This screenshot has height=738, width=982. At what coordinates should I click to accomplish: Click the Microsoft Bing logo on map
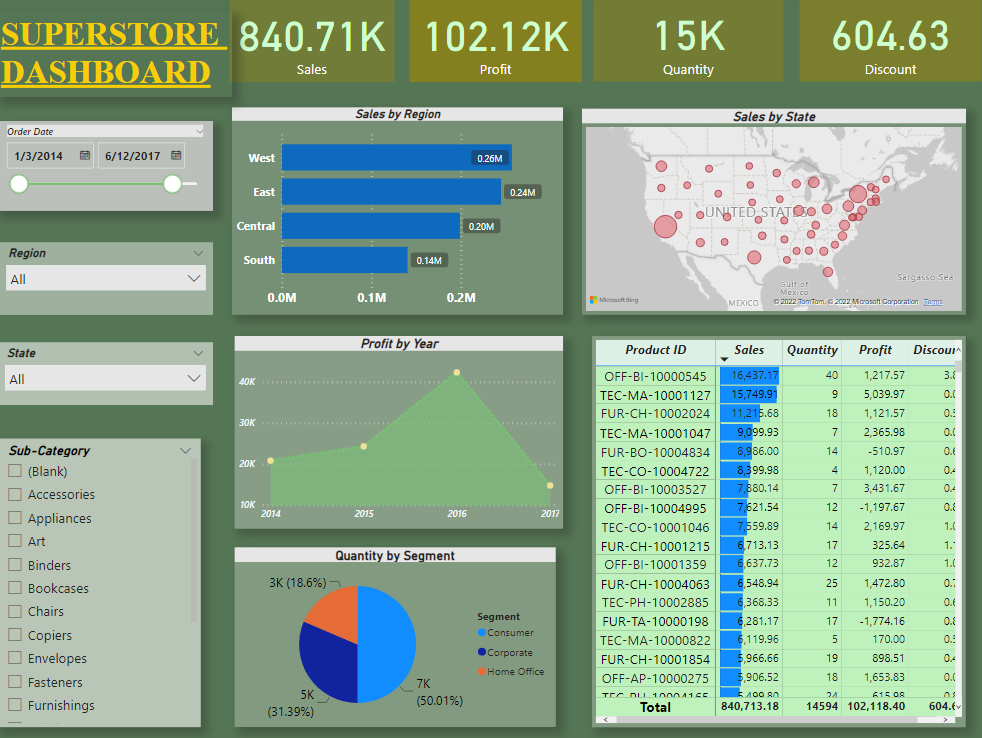click(x=613, y=300)
